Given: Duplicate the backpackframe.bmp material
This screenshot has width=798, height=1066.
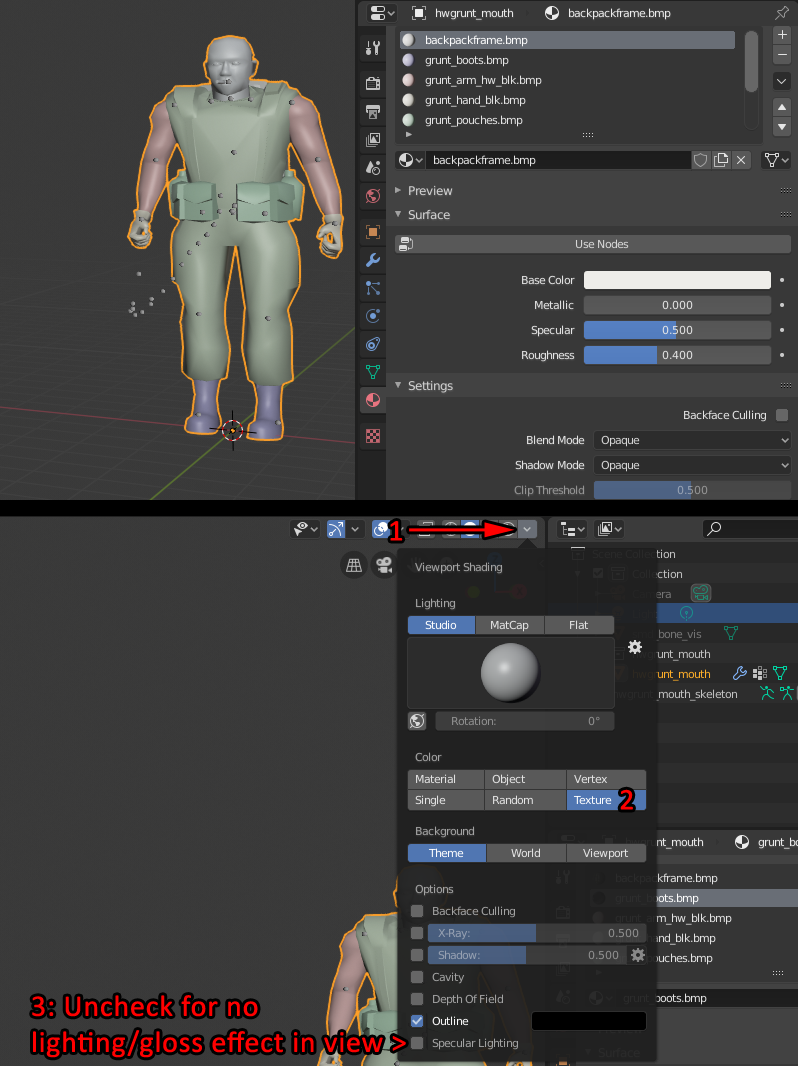Looking at the screenshot, I should point(721,160).
